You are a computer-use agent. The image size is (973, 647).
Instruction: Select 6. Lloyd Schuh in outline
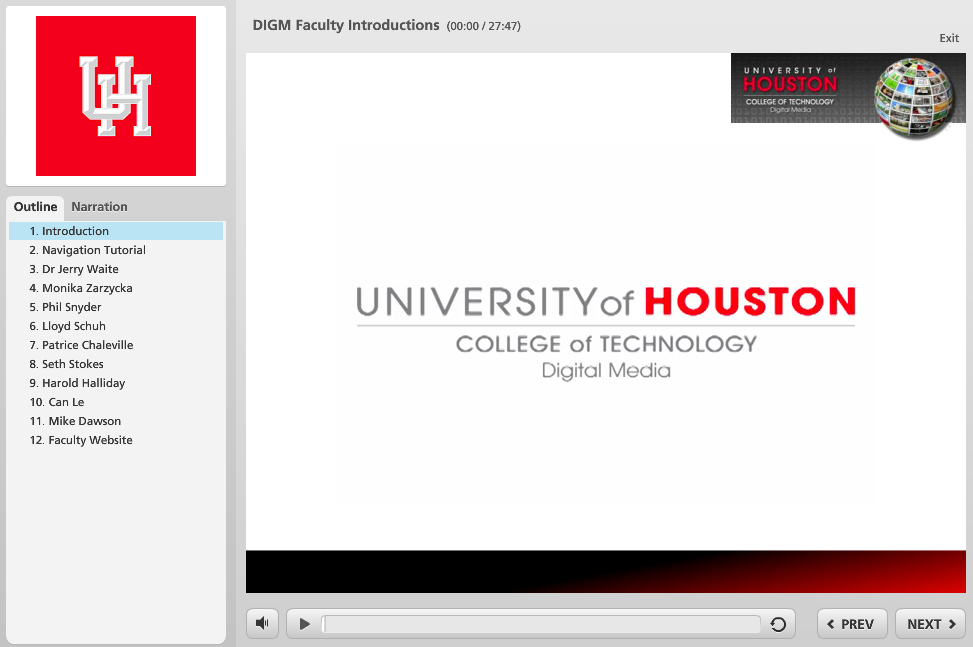[x=116, y=326]
